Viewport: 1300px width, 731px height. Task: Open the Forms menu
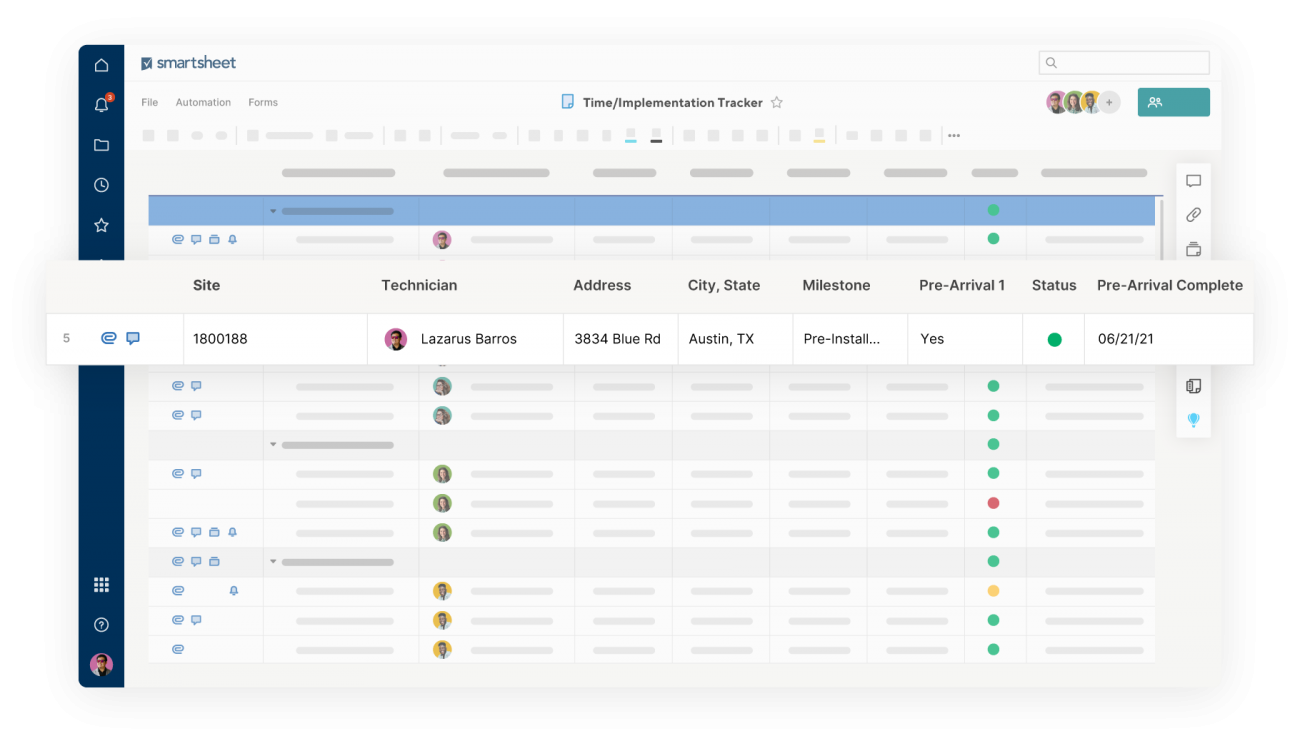pyautogui.click(x=263, y=102)
